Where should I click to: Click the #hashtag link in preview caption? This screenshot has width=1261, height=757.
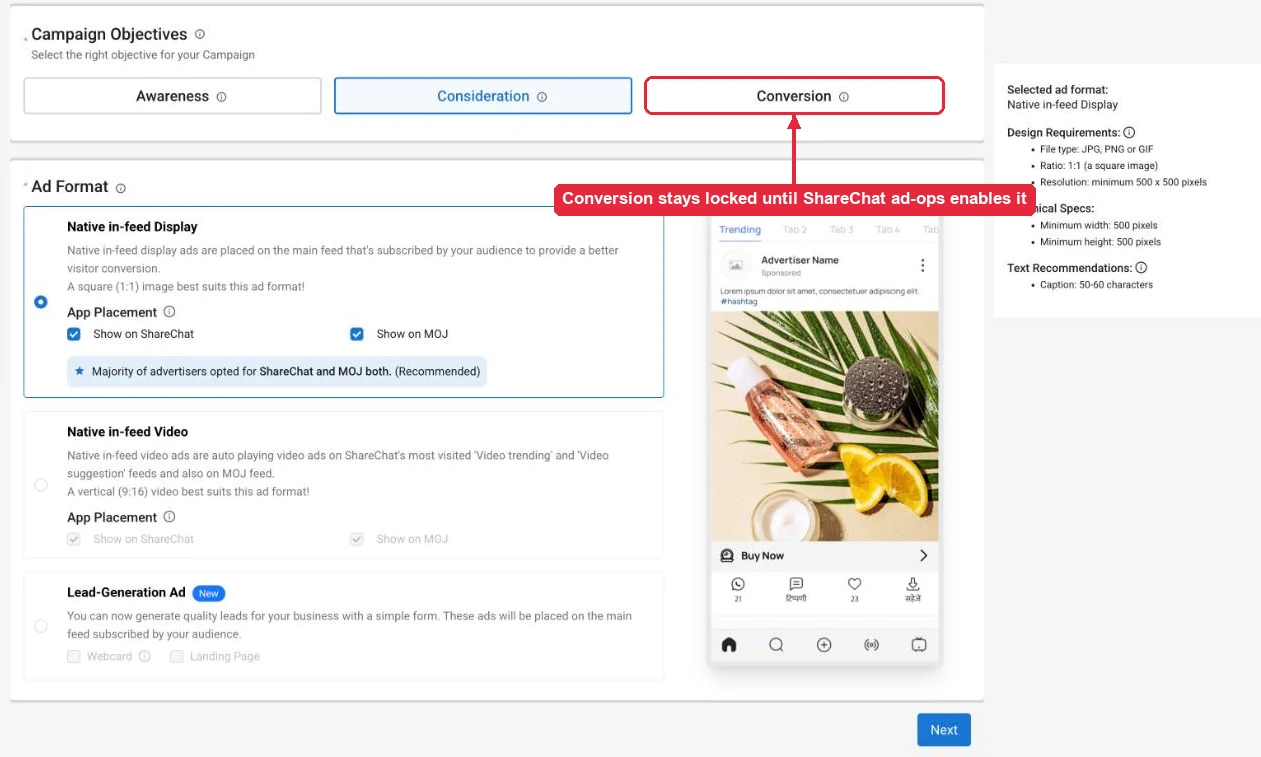pos(739,301)
